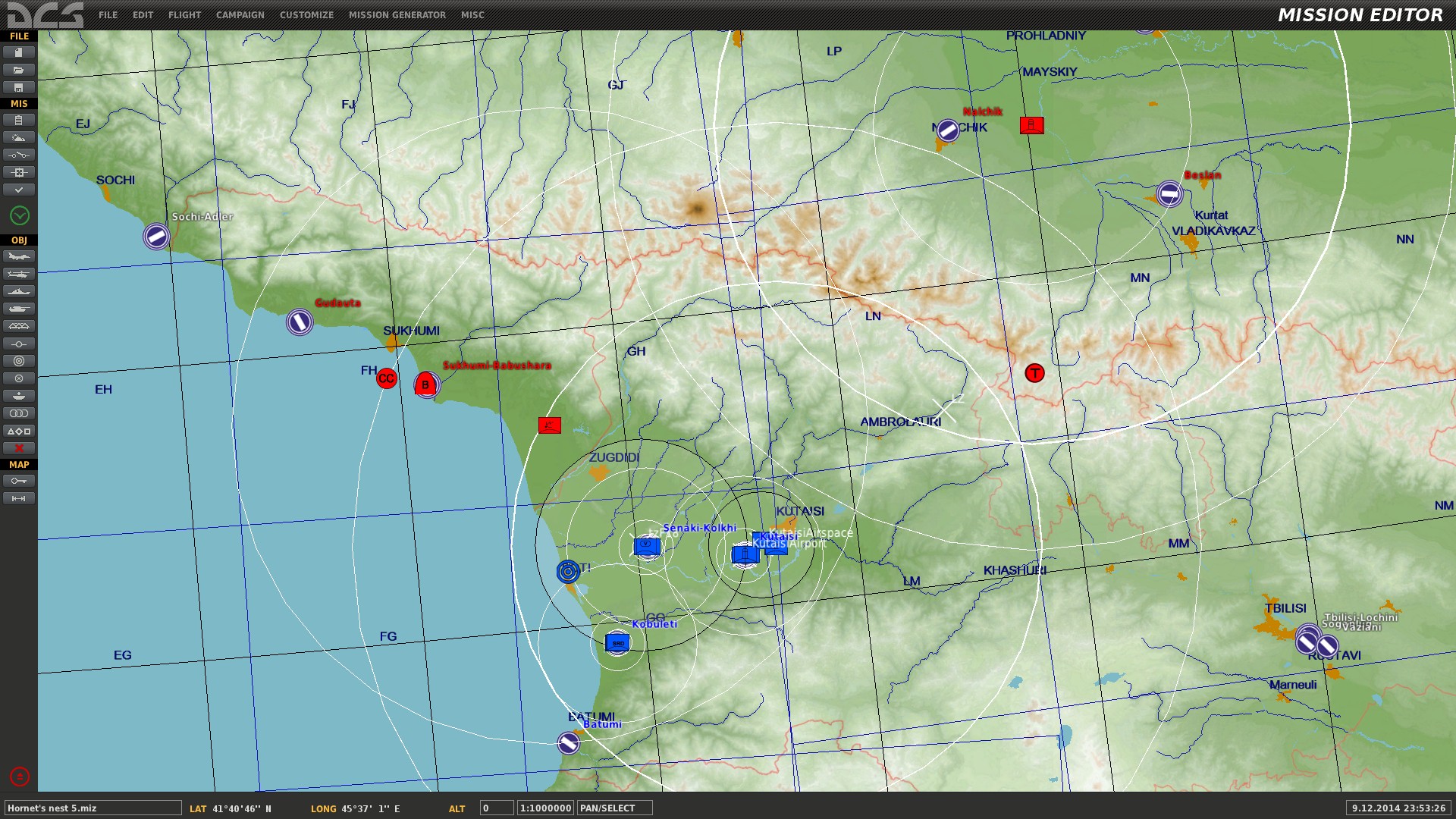Open the CUSTOMIZE menu
The height and width of the screenshot is (819, 1456).
click(x=306, y=15)
